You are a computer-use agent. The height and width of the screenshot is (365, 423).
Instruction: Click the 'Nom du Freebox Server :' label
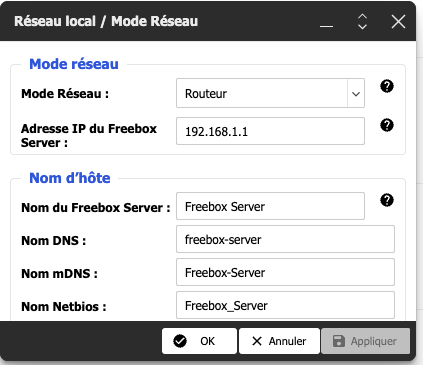tap(96, 208)
